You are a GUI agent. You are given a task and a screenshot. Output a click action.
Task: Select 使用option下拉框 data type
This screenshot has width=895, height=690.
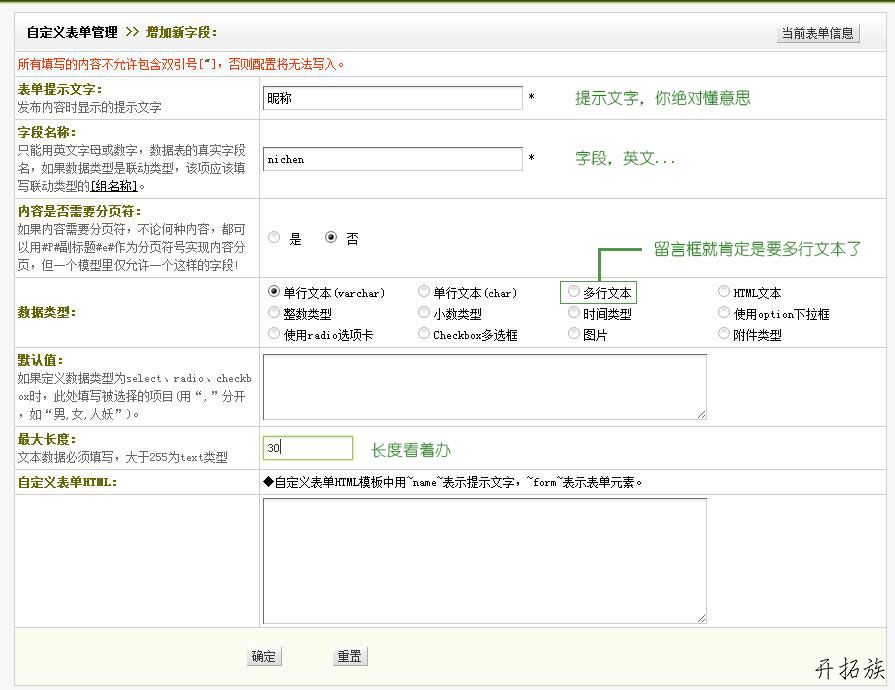[724, 312]
